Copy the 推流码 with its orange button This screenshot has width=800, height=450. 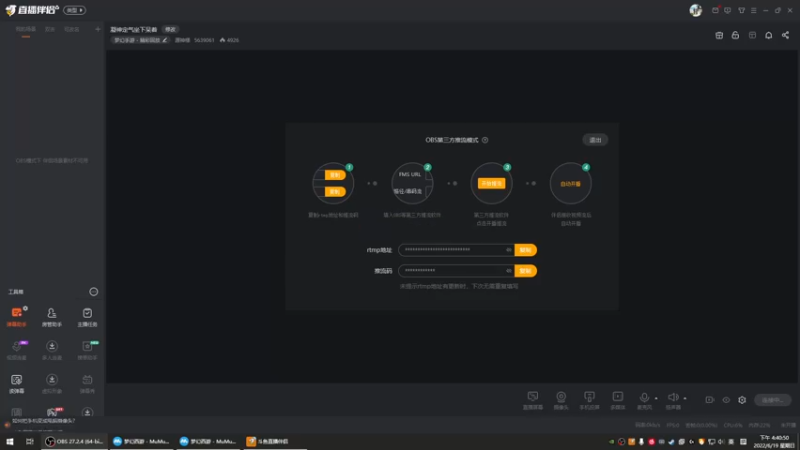click(526, 271)
